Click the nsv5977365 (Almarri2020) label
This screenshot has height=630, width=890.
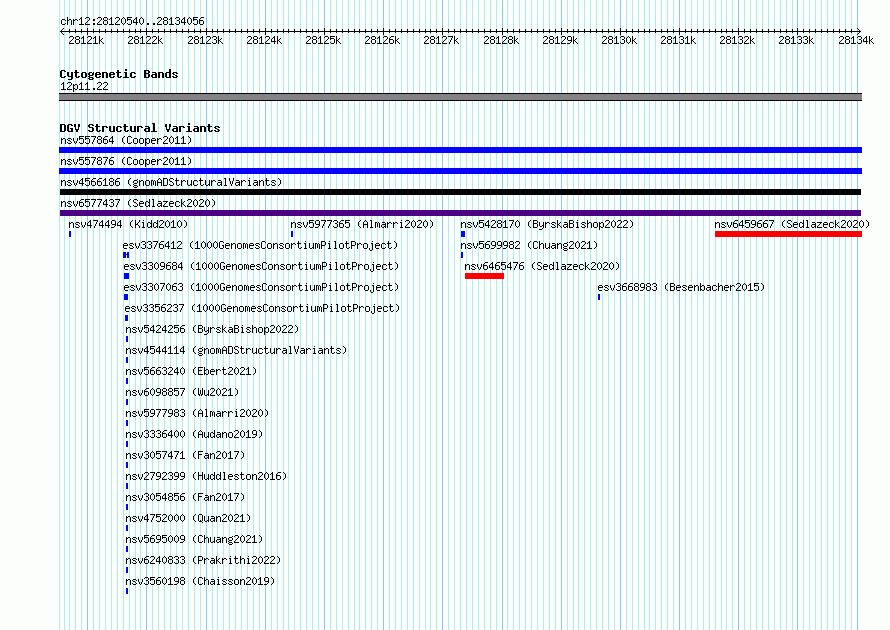pos(362,224)
